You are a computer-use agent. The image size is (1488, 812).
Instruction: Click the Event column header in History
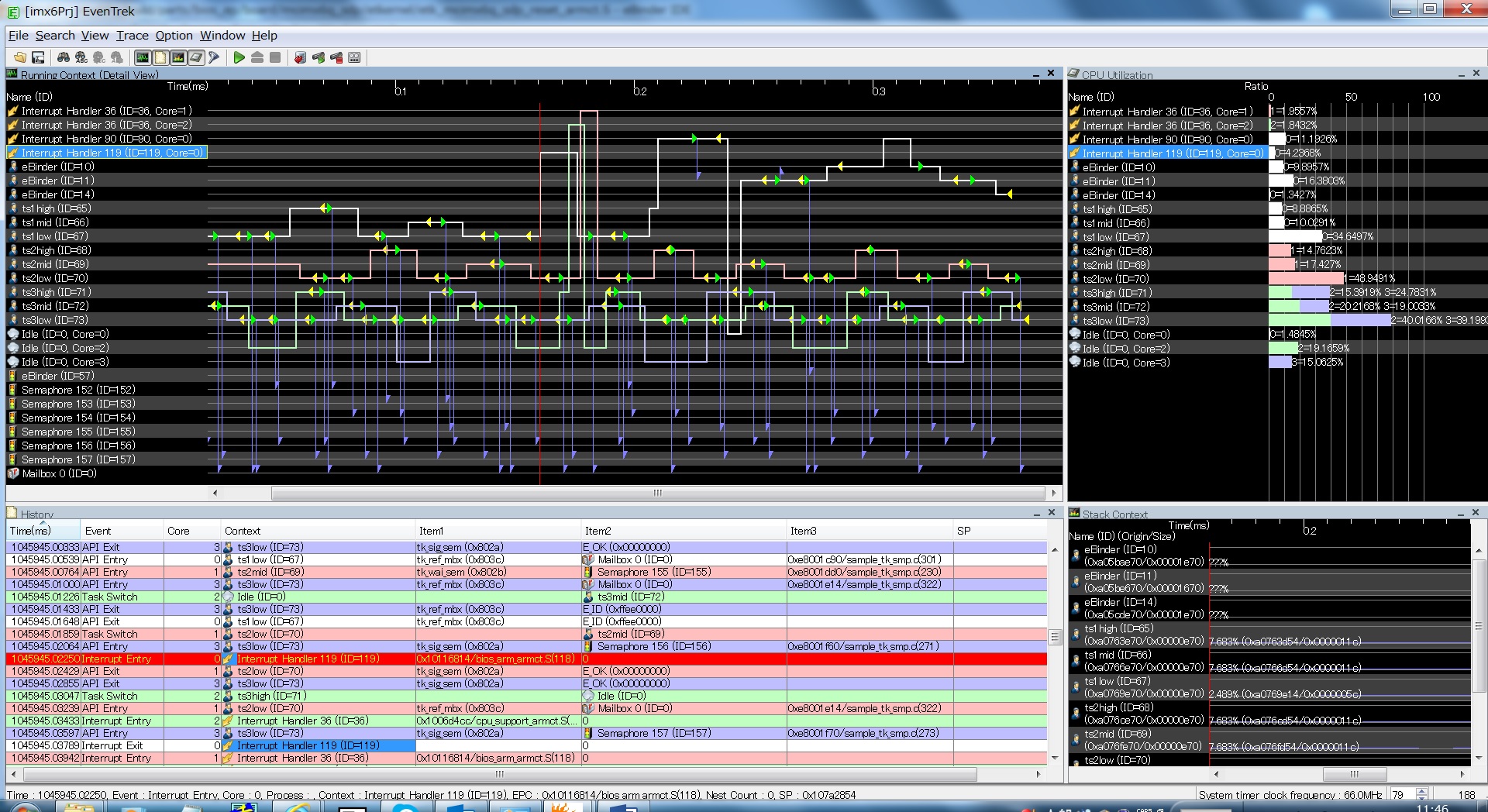click(x=98, y=531)
